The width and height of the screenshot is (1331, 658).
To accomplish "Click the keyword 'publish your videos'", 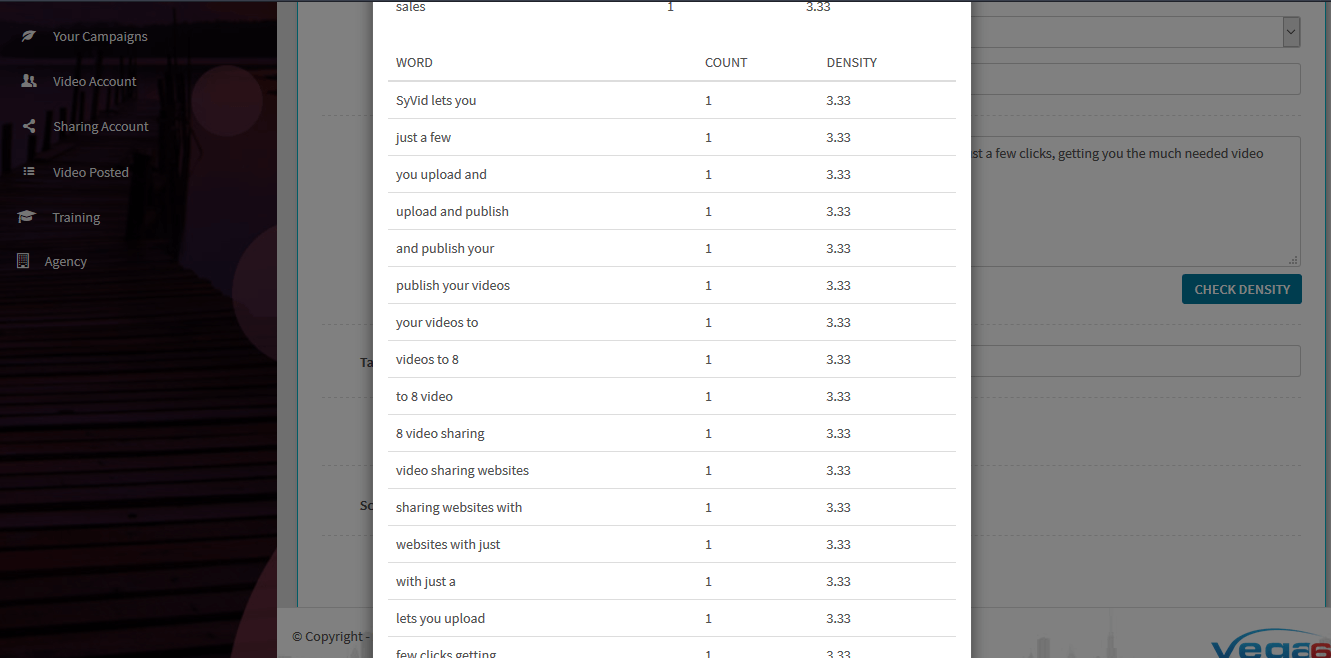I will tap(453, 285).
